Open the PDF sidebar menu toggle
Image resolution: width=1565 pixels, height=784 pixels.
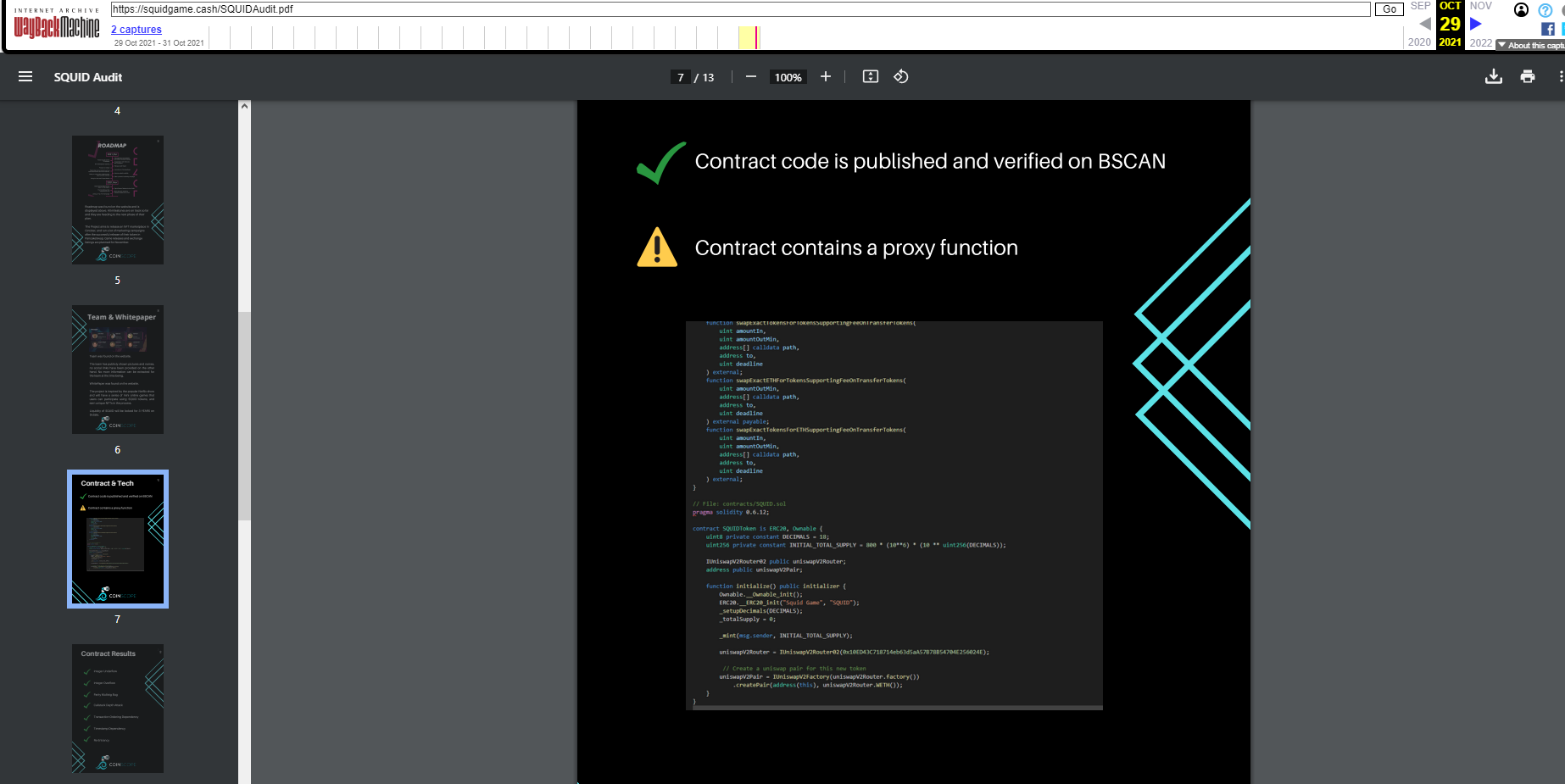pyautogui.click(x=25, y=77)
